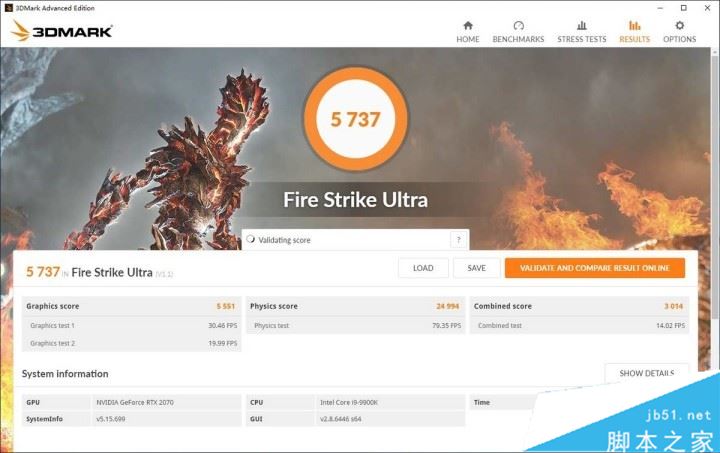Maximize the 3DMark window
This screenshot has height=453, width=720.
[683, 7]
